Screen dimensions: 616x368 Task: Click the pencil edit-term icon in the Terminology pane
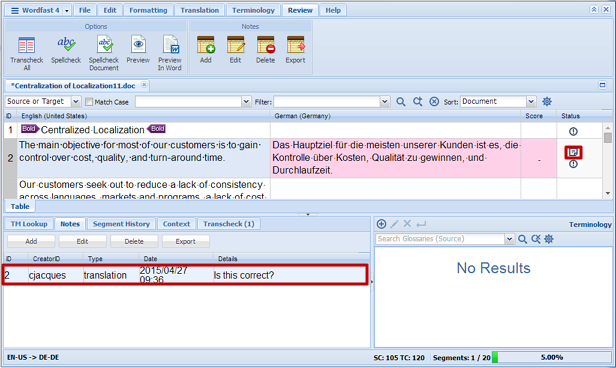click(394, 224)
